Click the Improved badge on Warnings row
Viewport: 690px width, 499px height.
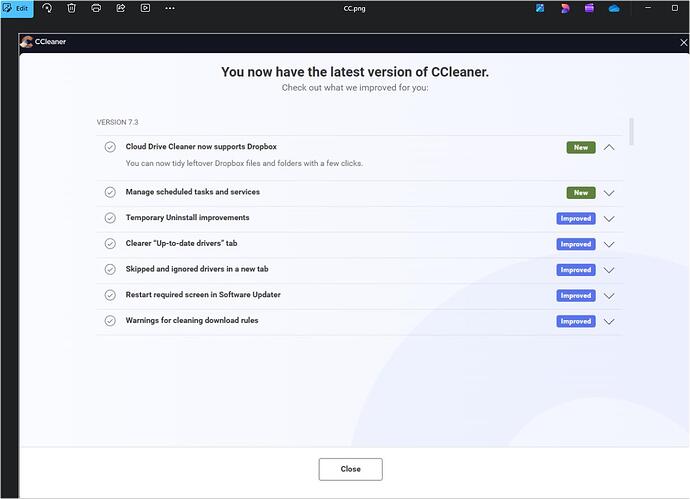(575, 322)
